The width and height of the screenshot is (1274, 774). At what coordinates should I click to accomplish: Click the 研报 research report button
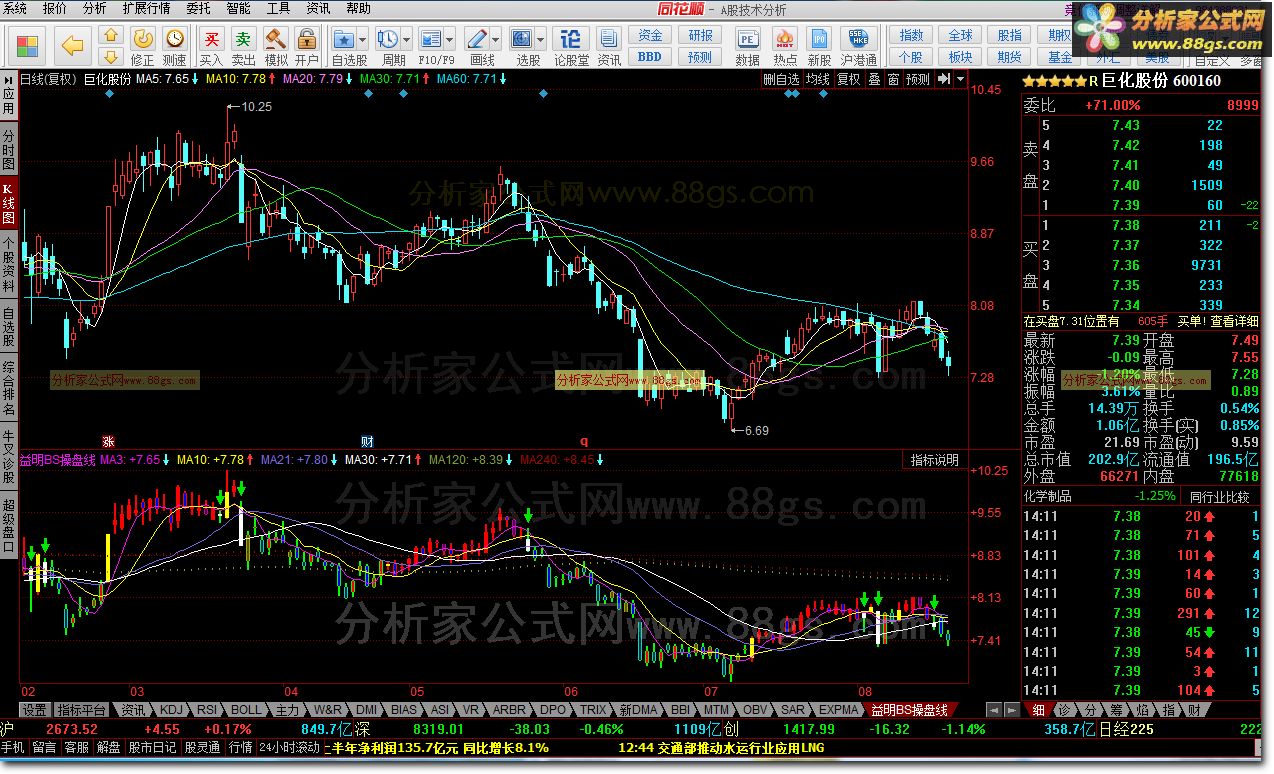tap(701, 36)
